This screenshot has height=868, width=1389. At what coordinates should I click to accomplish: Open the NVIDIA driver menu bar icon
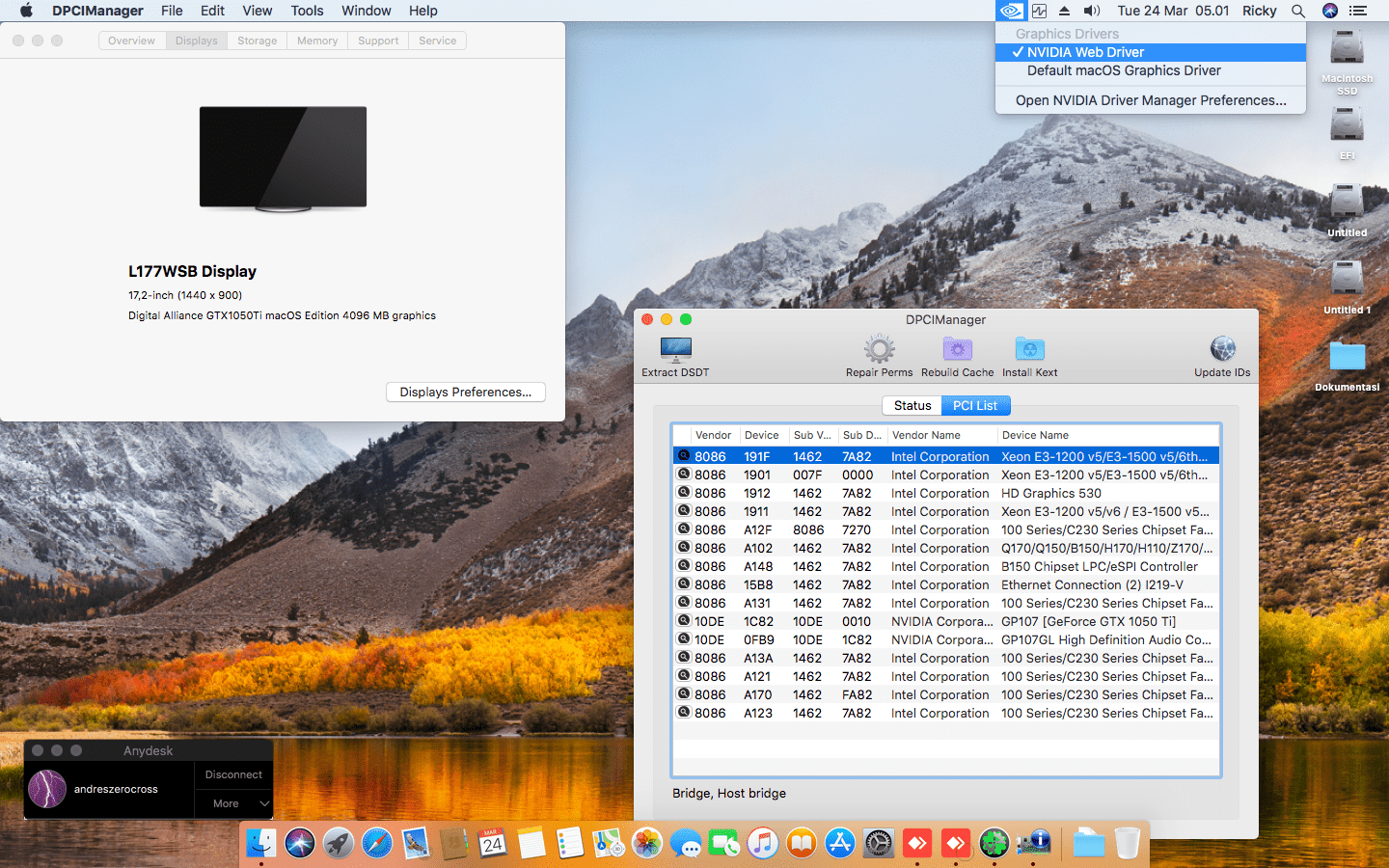(x=1011, y=11)
